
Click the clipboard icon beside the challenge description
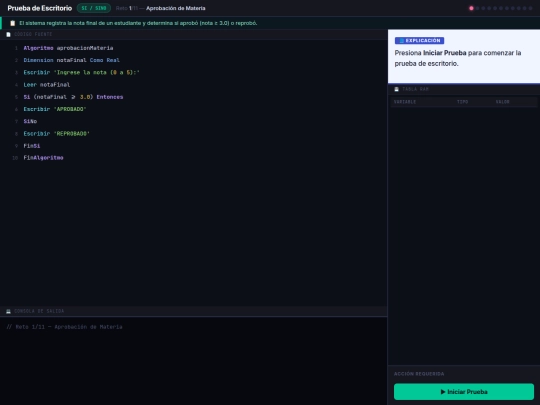(13, 23)
